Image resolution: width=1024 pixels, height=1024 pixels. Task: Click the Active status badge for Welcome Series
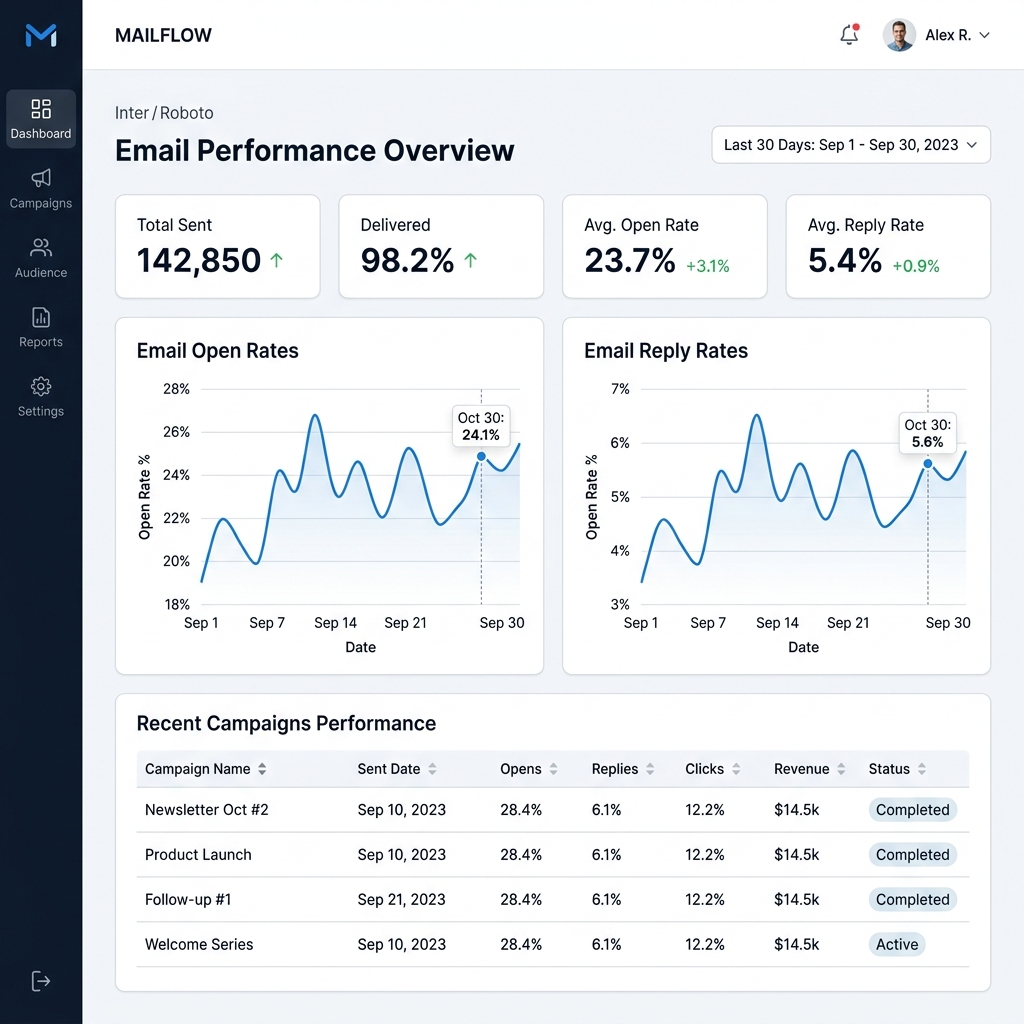pyautogui.click(x=897, y=944)
